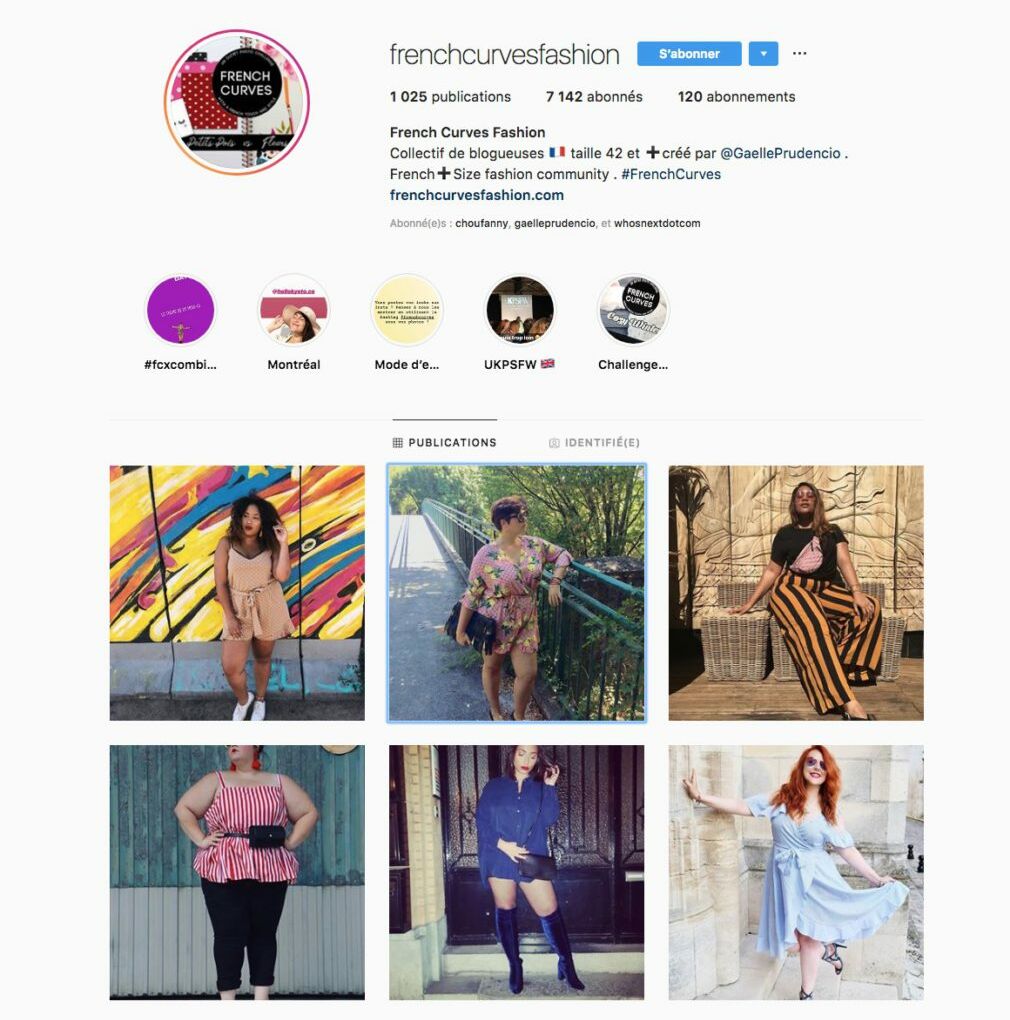
Task: View the UKPSFW story highlight
Action: pyautogui.click(x=520, y=310)
